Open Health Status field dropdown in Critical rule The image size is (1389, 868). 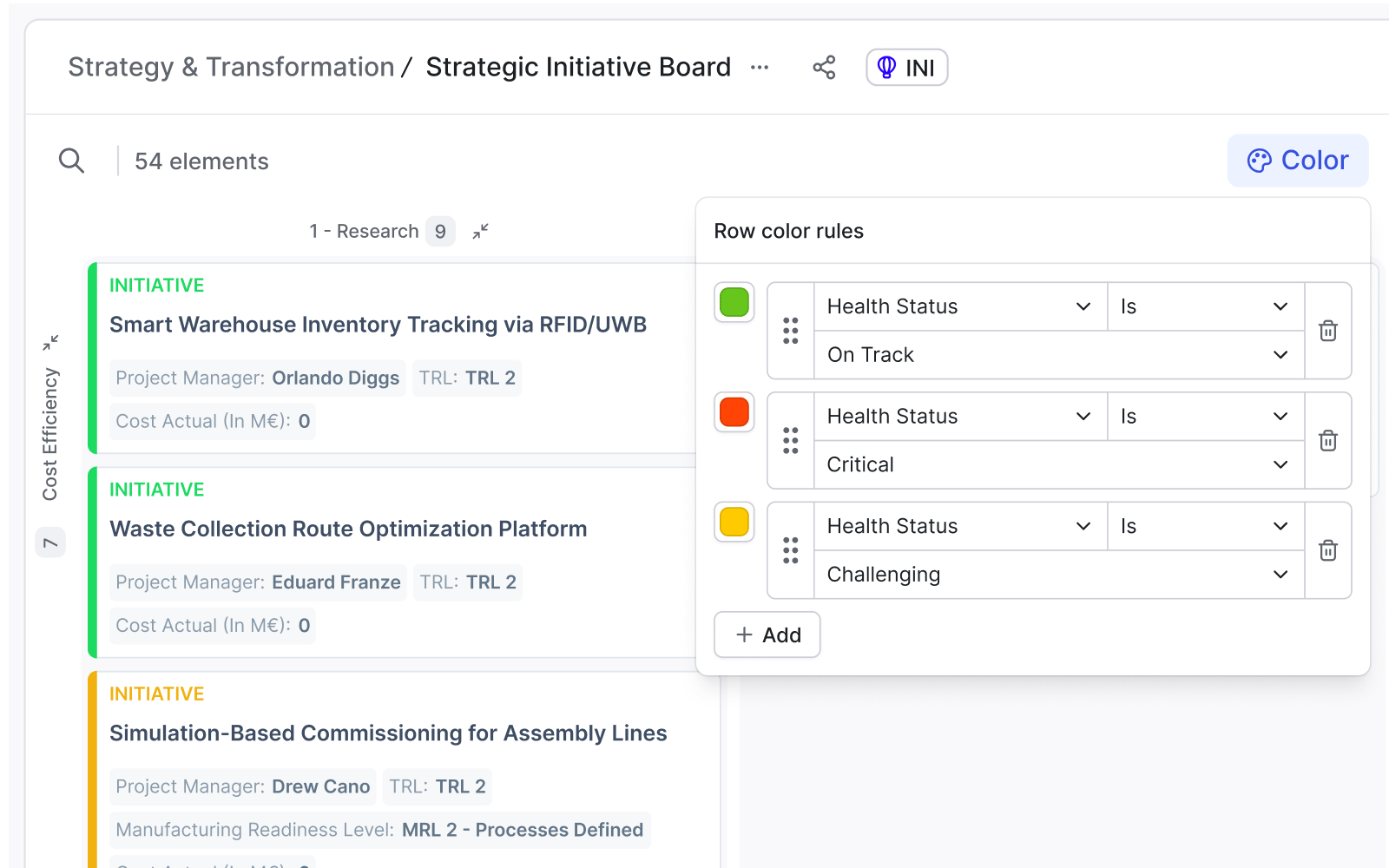(960, 417)
